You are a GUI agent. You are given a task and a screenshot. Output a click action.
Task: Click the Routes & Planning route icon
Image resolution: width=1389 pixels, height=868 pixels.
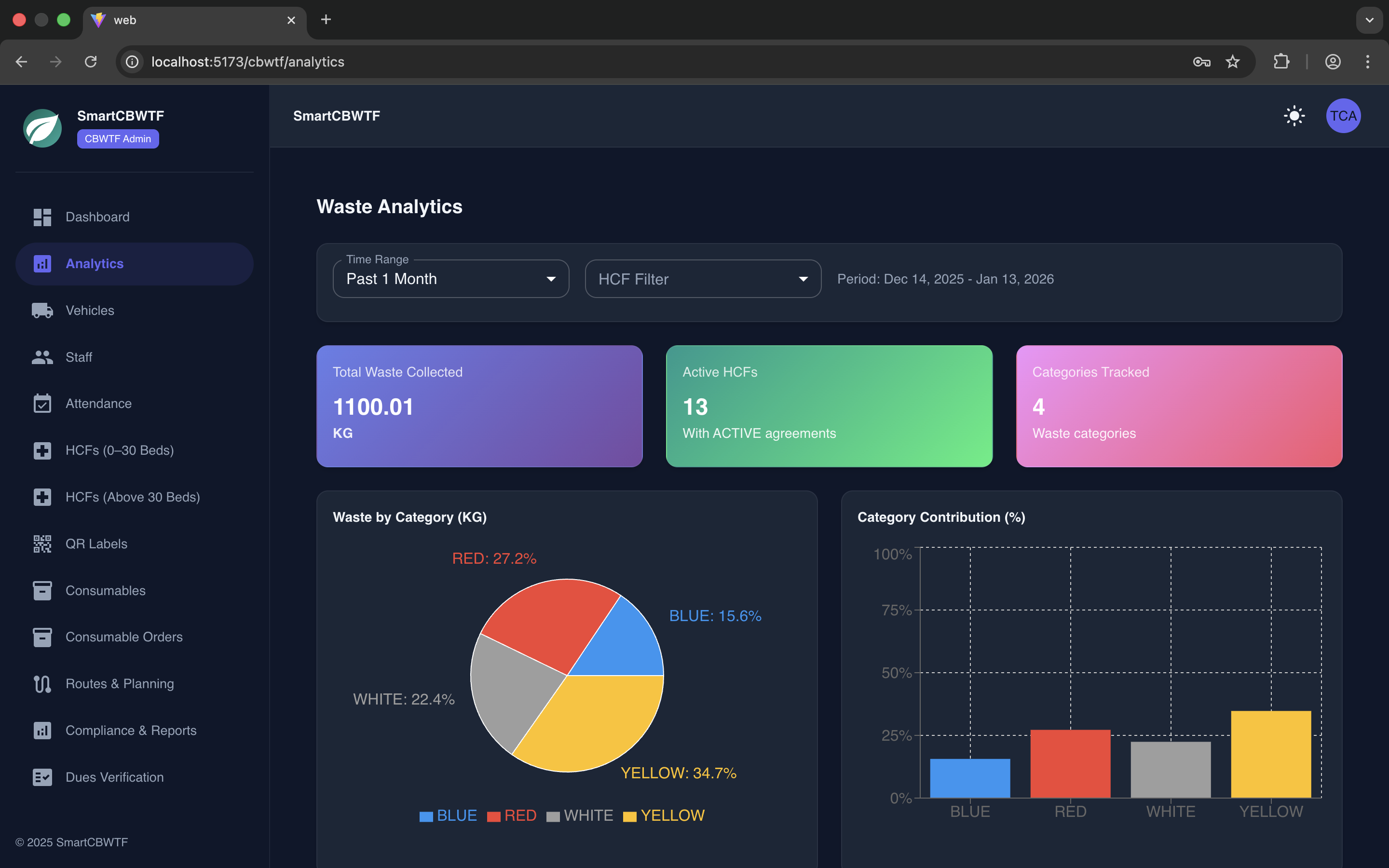(x=42, y=683)
